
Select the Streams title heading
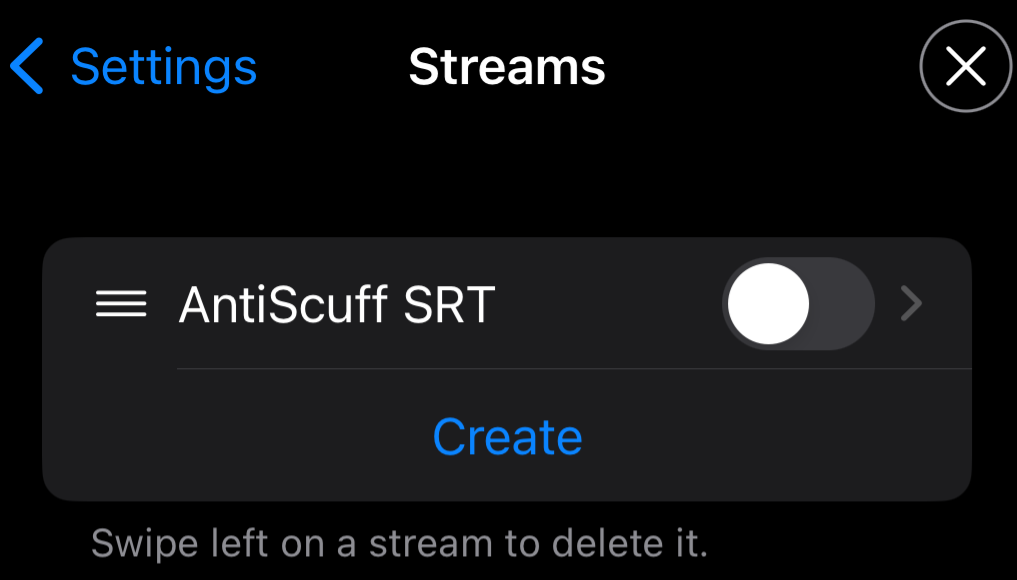click(506, 66)
